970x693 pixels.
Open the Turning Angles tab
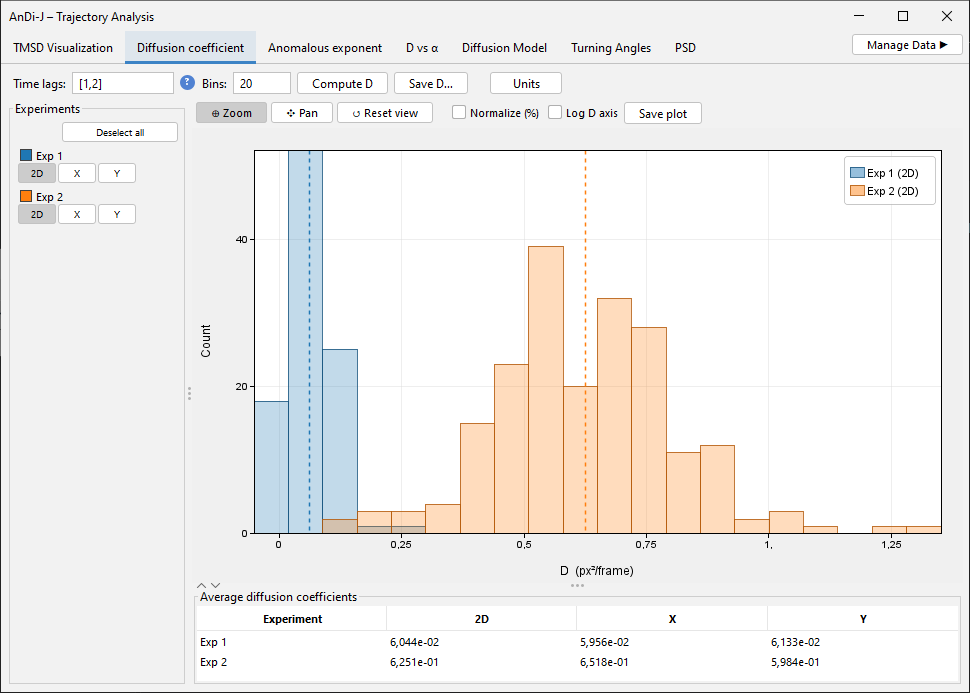(611, 48)
